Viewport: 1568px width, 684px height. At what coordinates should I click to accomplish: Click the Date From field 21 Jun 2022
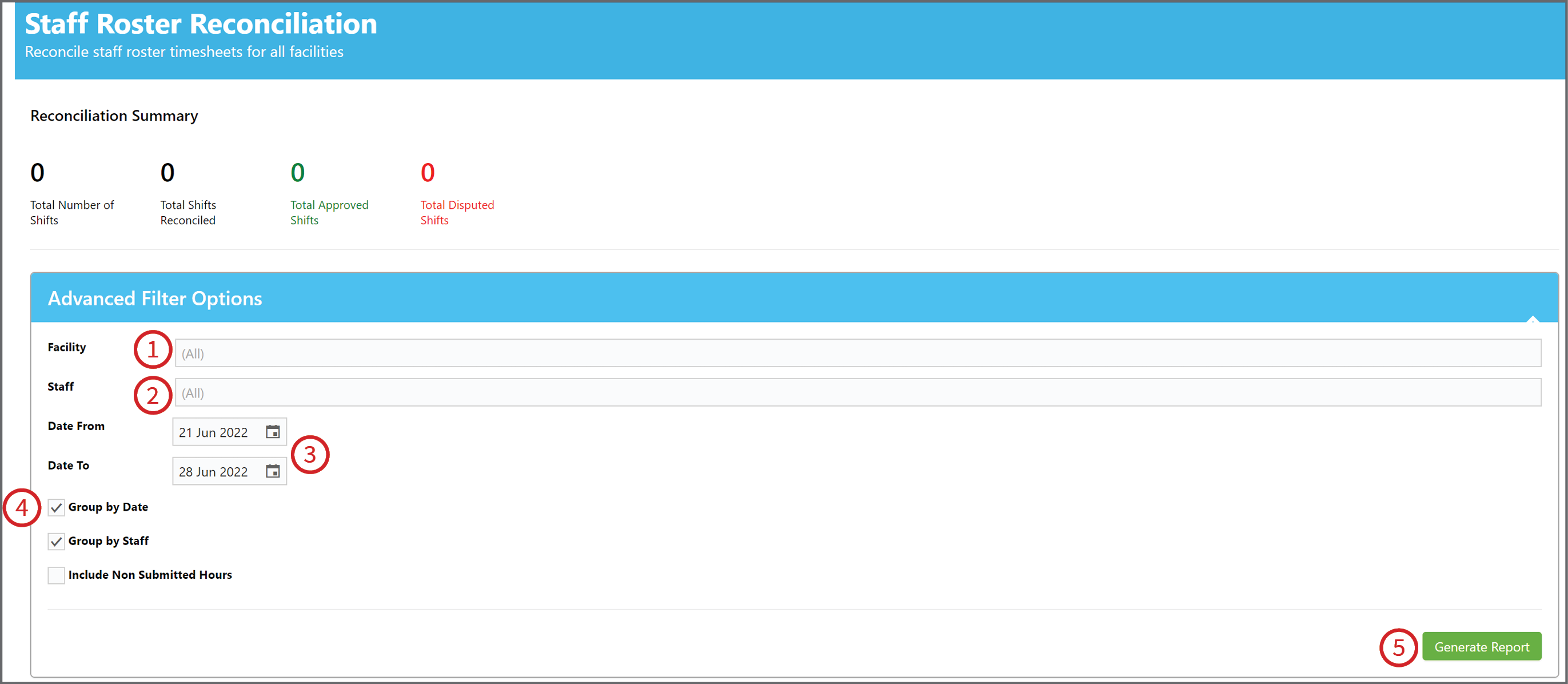[x=229, y=432]
